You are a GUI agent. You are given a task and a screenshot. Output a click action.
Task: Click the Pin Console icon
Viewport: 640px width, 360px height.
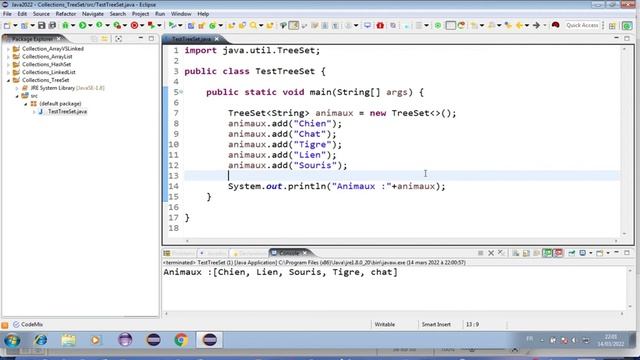571,253
